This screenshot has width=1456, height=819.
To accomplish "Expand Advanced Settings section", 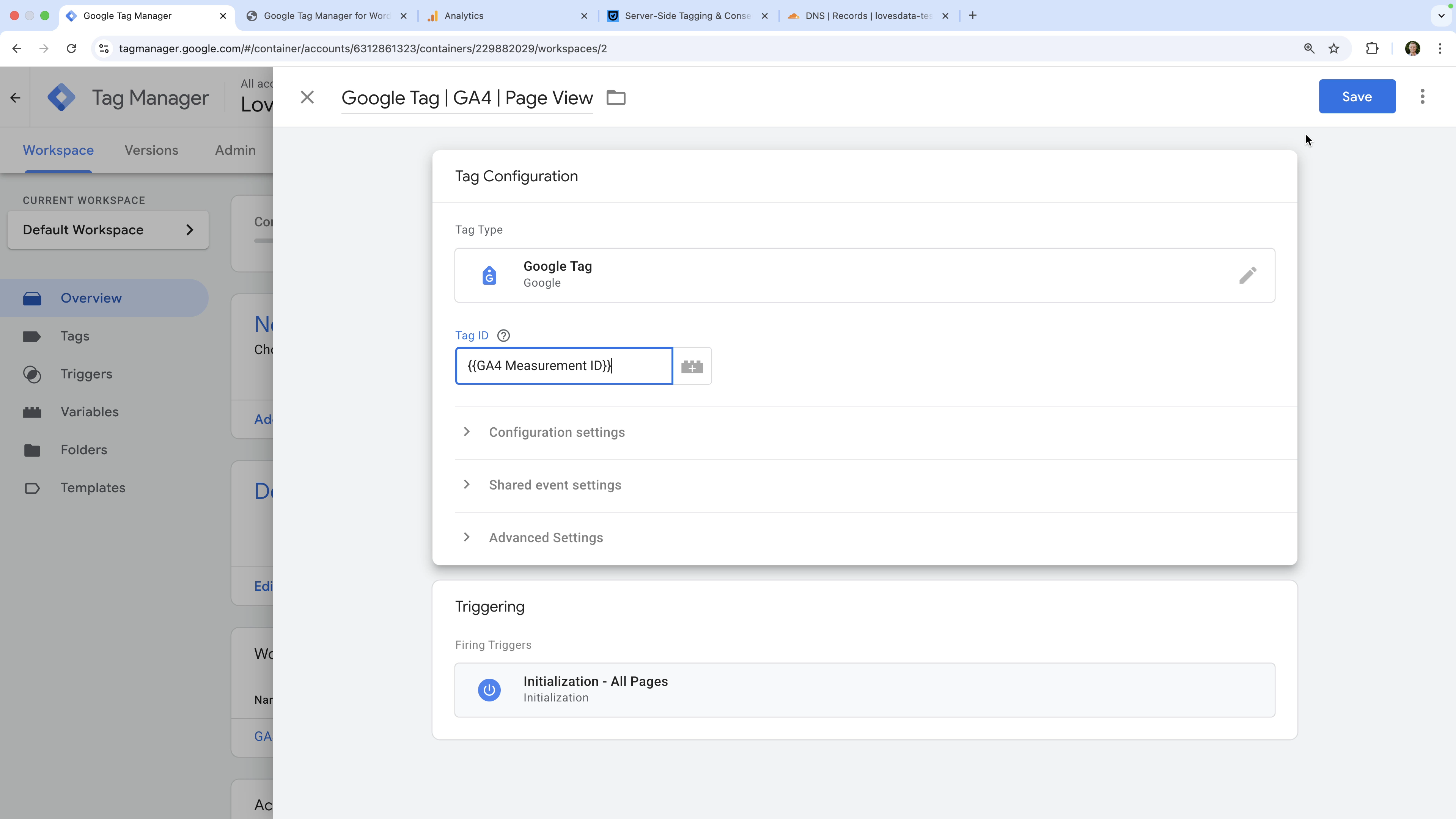I will pyautogui.click(x=546, y=538).
